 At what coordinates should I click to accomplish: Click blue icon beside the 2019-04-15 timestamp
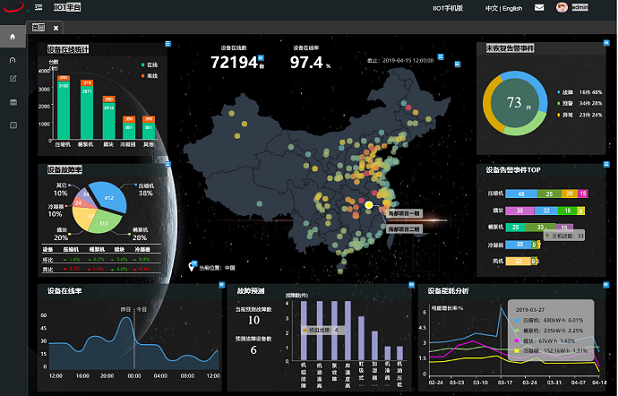pyautogui.click(x=441, y=57)
